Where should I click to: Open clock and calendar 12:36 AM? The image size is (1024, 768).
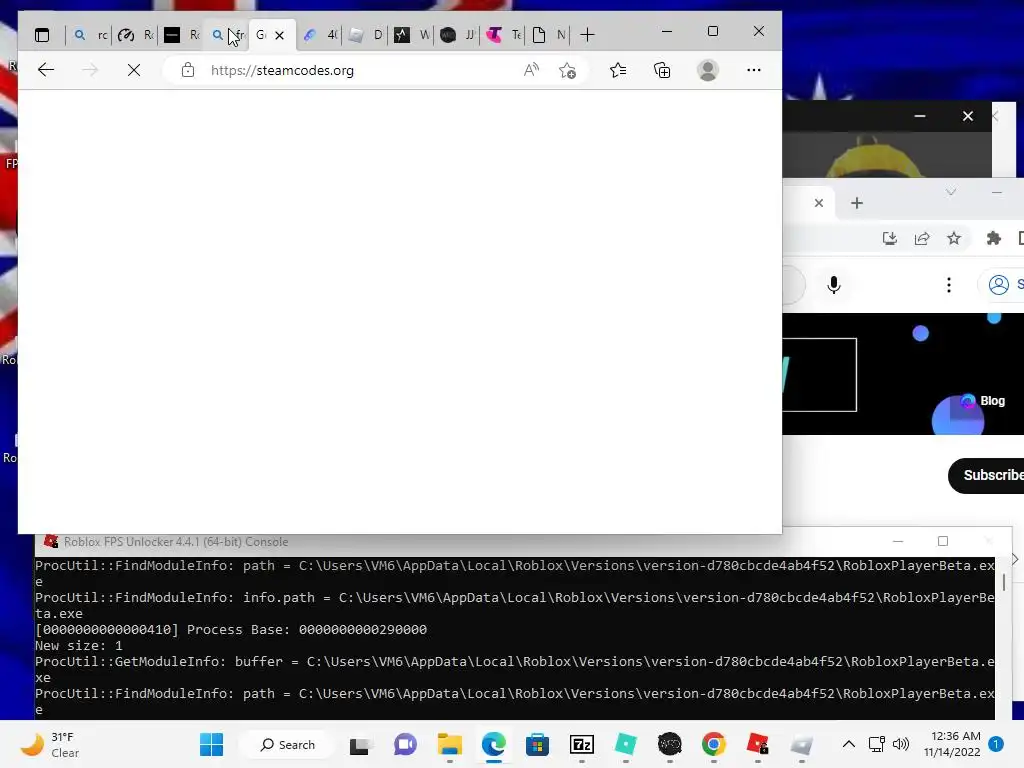point(952,744)
